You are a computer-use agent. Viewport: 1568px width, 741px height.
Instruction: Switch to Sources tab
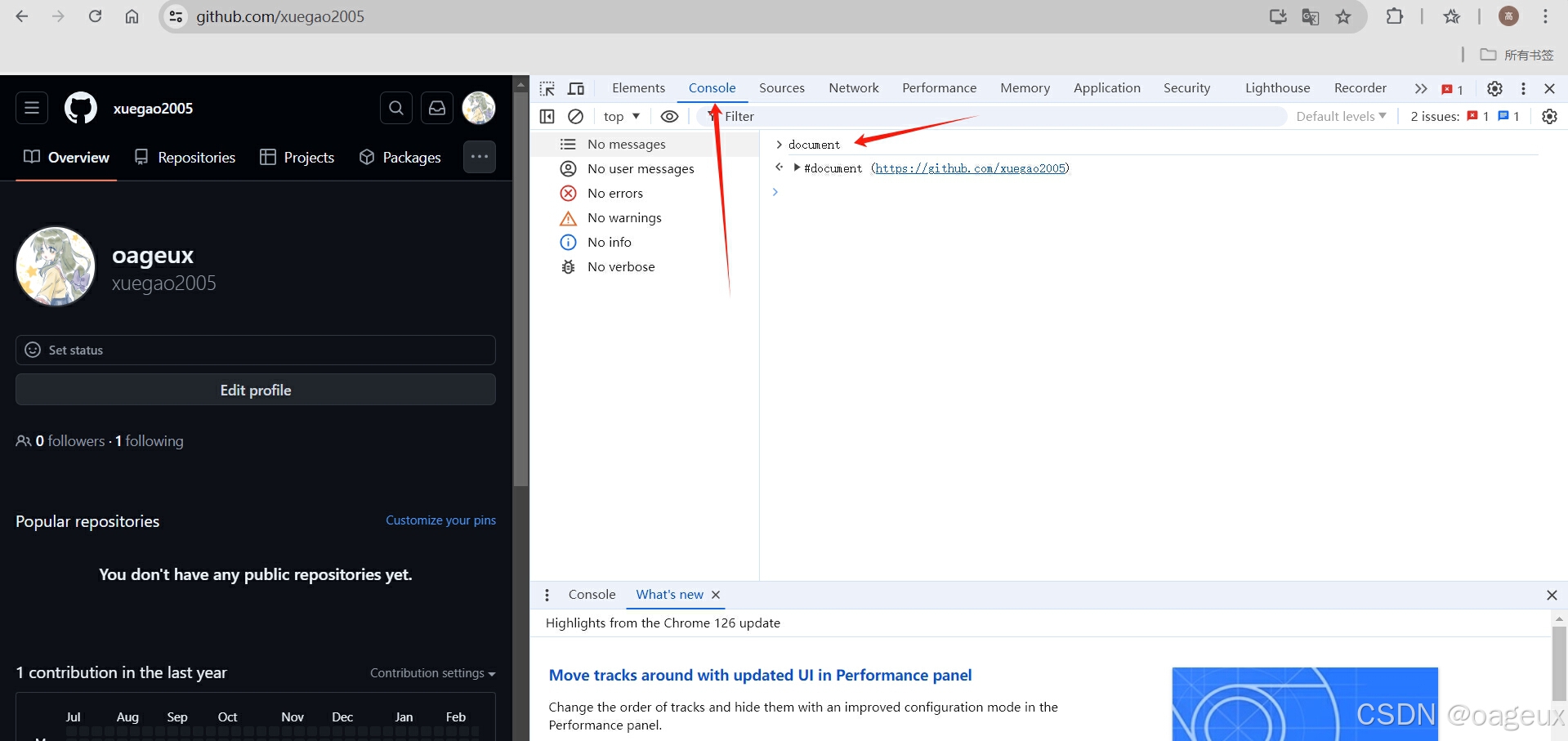tap(782, 88)
